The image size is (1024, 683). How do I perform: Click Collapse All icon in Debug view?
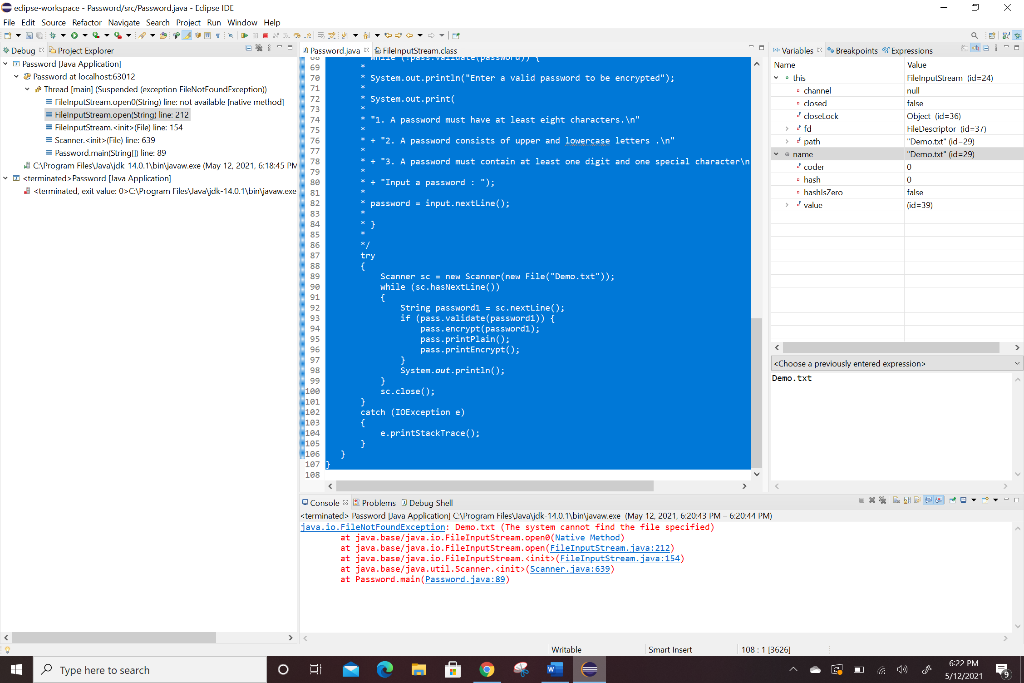[x=248, y=48]
